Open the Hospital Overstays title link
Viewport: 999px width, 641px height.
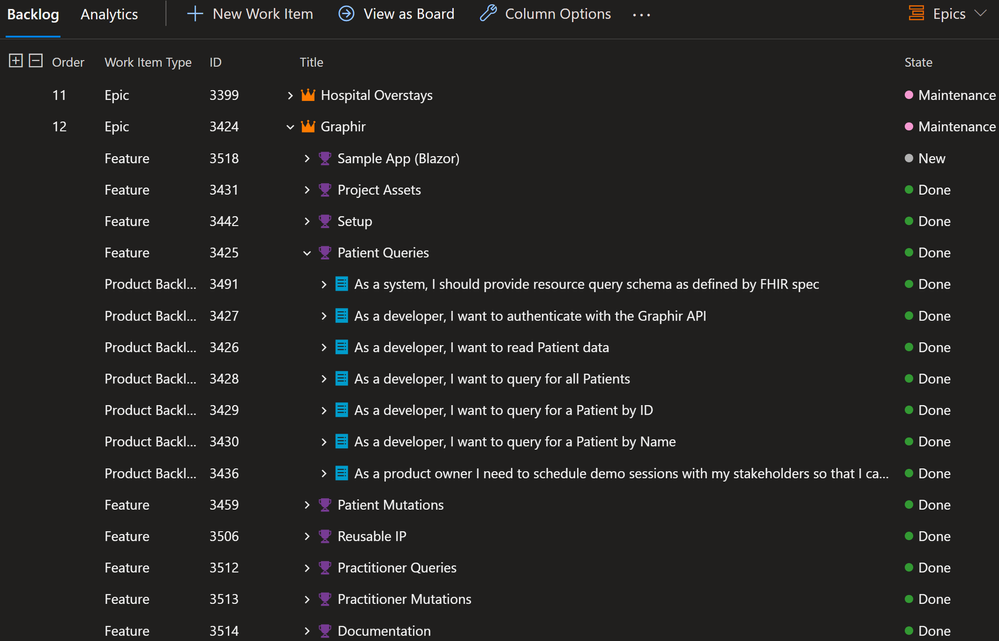click(x=377, y=95)
